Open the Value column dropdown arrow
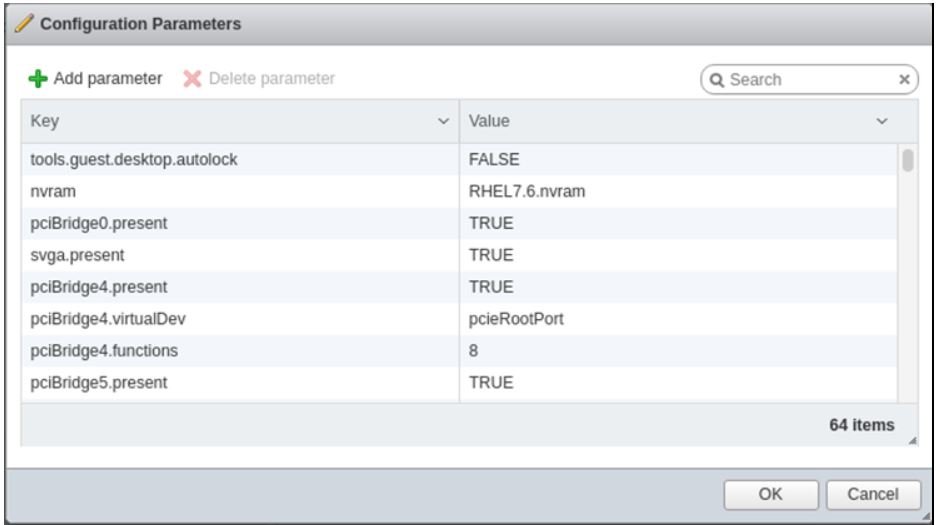This screenshot has width=940, height=525. [x=882, y=121]
